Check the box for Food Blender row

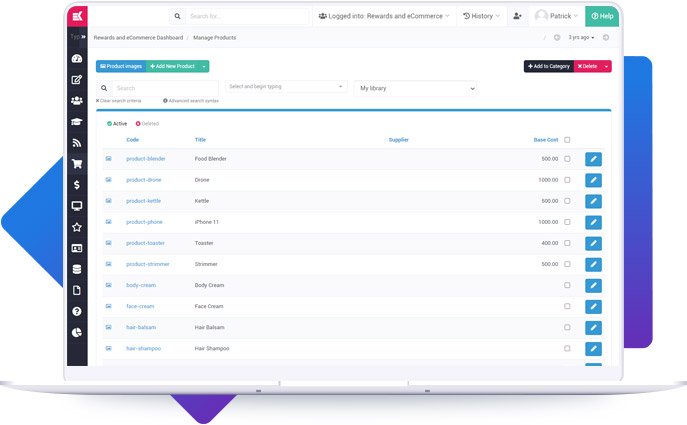click(x=567, y=159)
